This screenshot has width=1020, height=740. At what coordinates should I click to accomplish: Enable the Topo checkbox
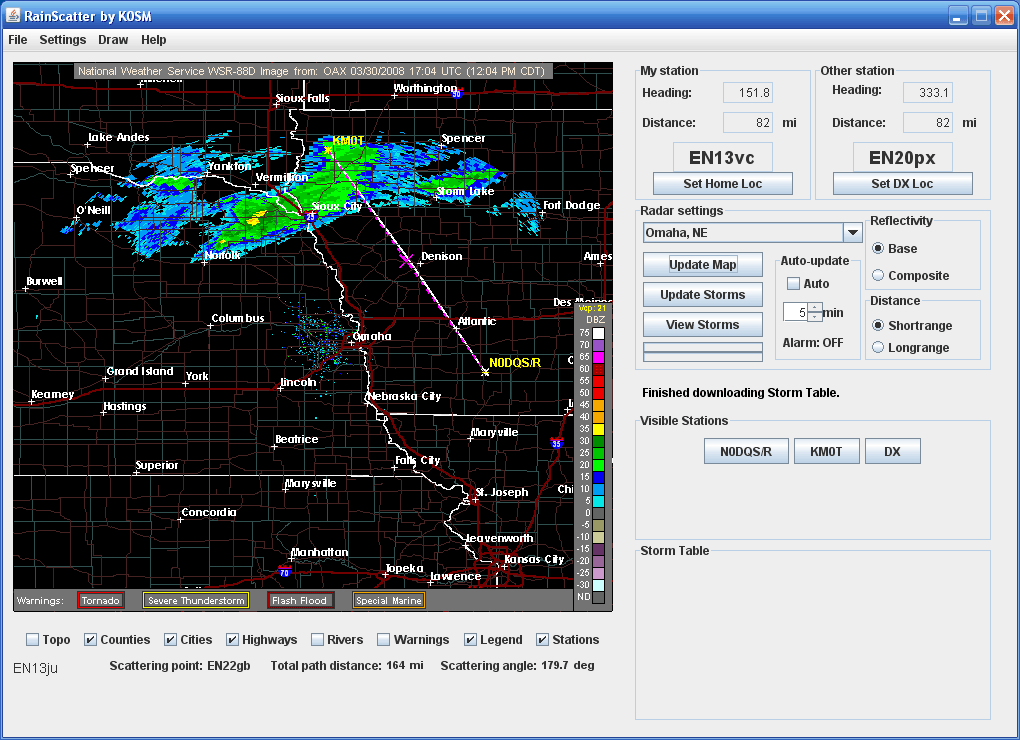(x=33, y=640)
